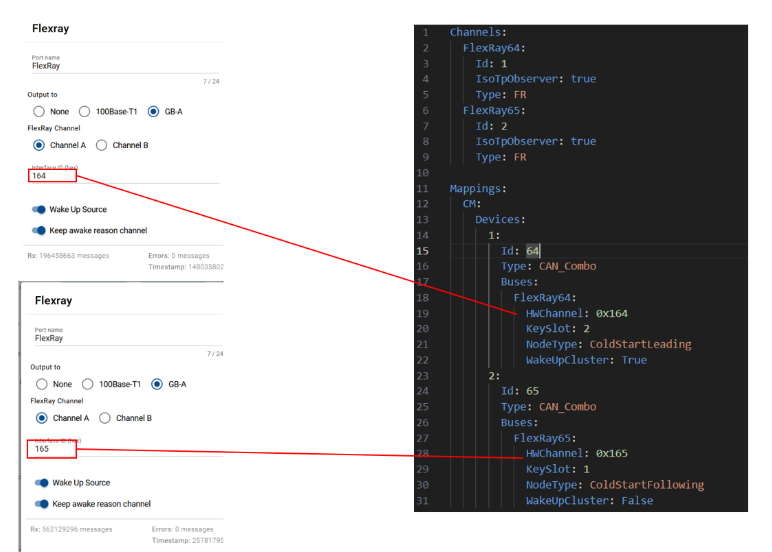
Task: Toggle Wake Up Source in lower panel
Action: tap(42, 482)
